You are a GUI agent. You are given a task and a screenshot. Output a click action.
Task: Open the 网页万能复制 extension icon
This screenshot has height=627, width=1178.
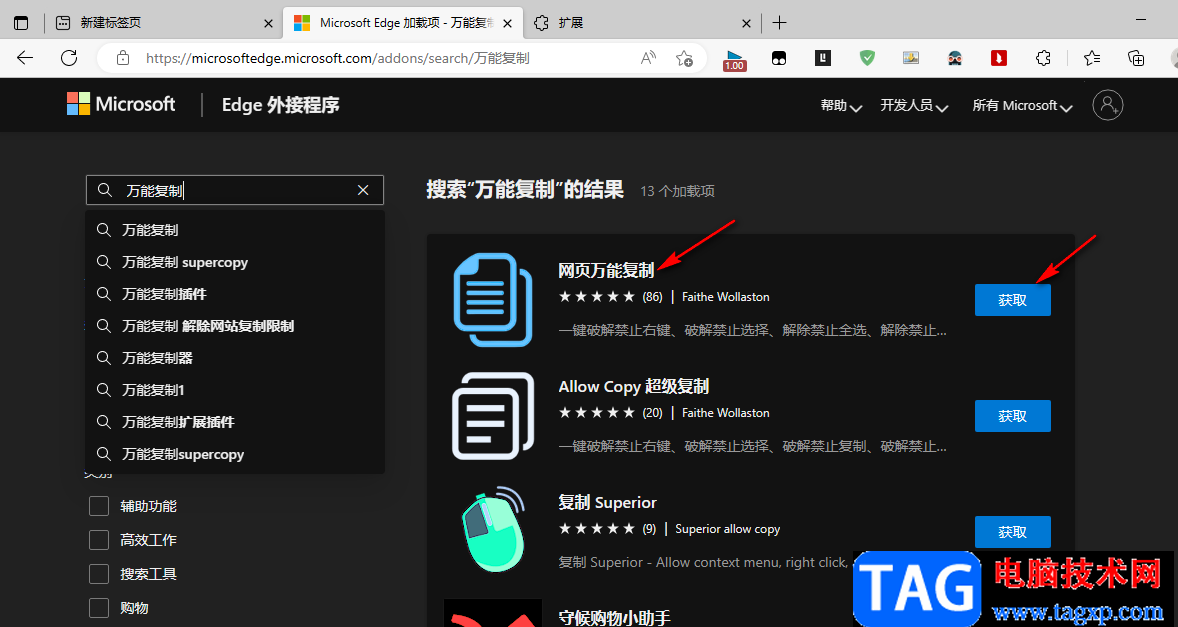[x=493, y=300]
